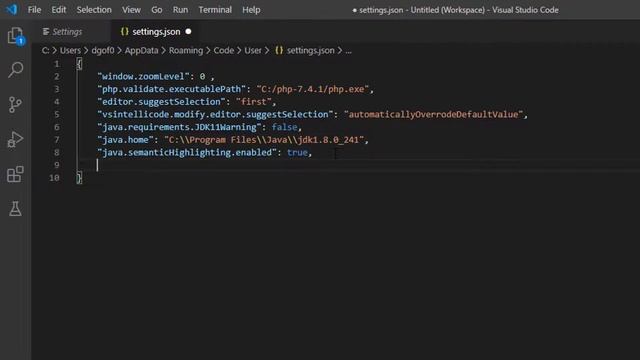Switch to the settings.json tab
The image size is (640, 360).
point(156,31)
